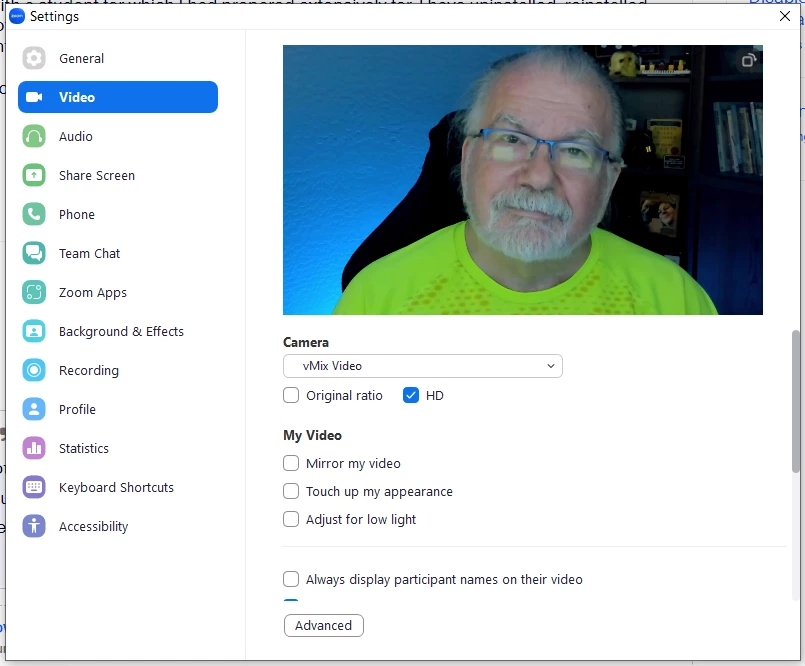Click the General gear icon
Screen dimensions: 805x666
coord(34,58)
